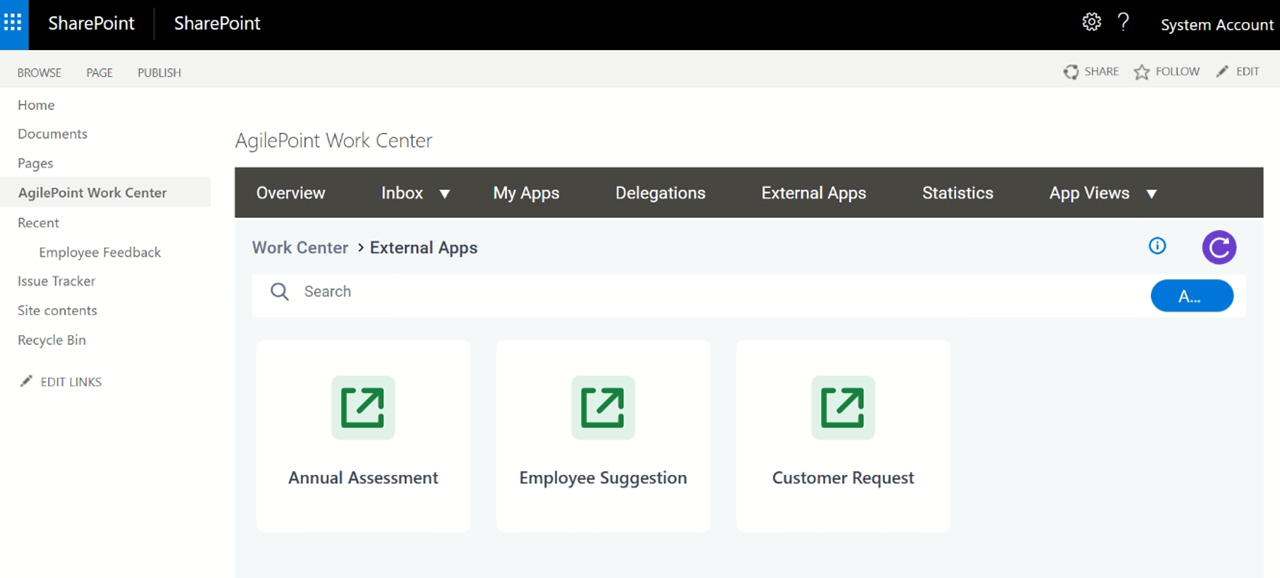Click the Follow star icon
This screenshot has height=578, width=1280.
point(1142,72)
